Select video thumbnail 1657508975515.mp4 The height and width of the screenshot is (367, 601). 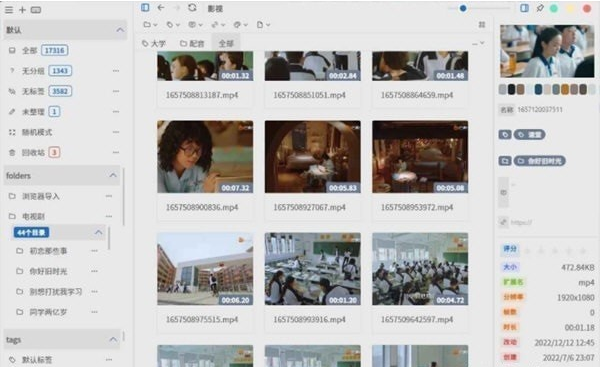point(205,269)
